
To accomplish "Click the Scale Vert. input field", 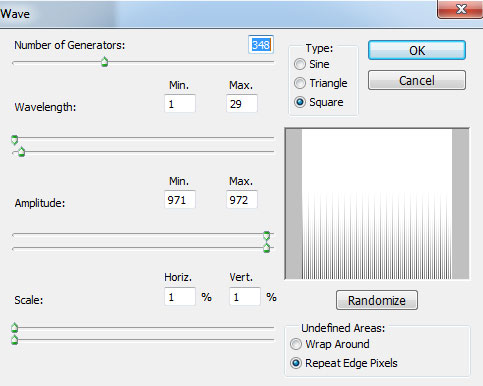I will tap(245, 297).
